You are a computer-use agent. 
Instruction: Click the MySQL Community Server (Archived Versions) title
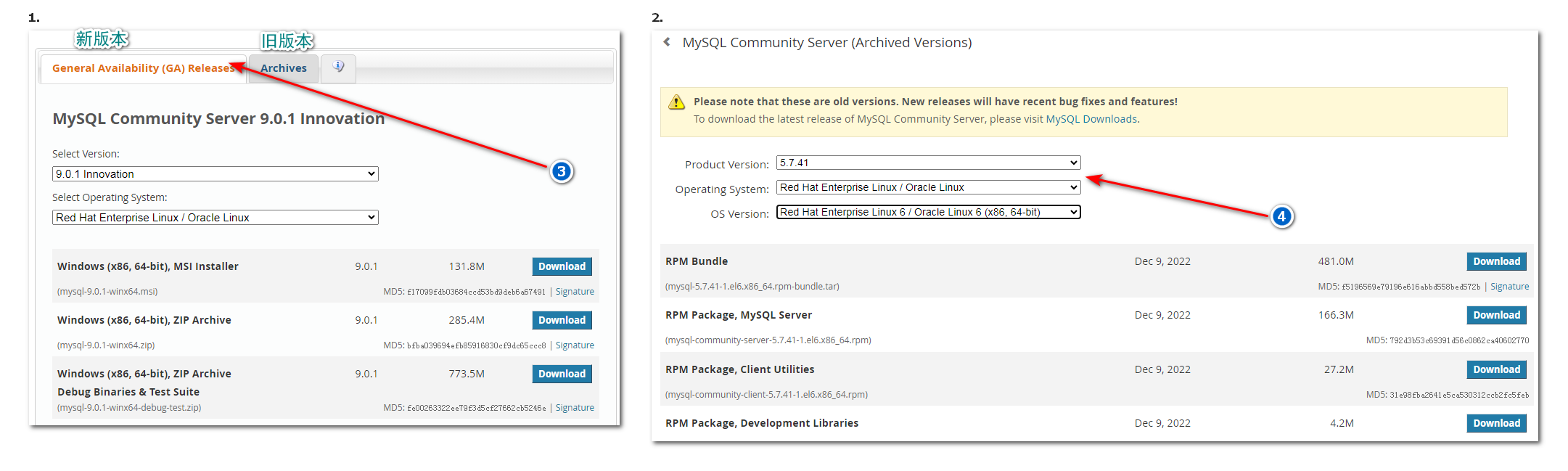[827, 43]
